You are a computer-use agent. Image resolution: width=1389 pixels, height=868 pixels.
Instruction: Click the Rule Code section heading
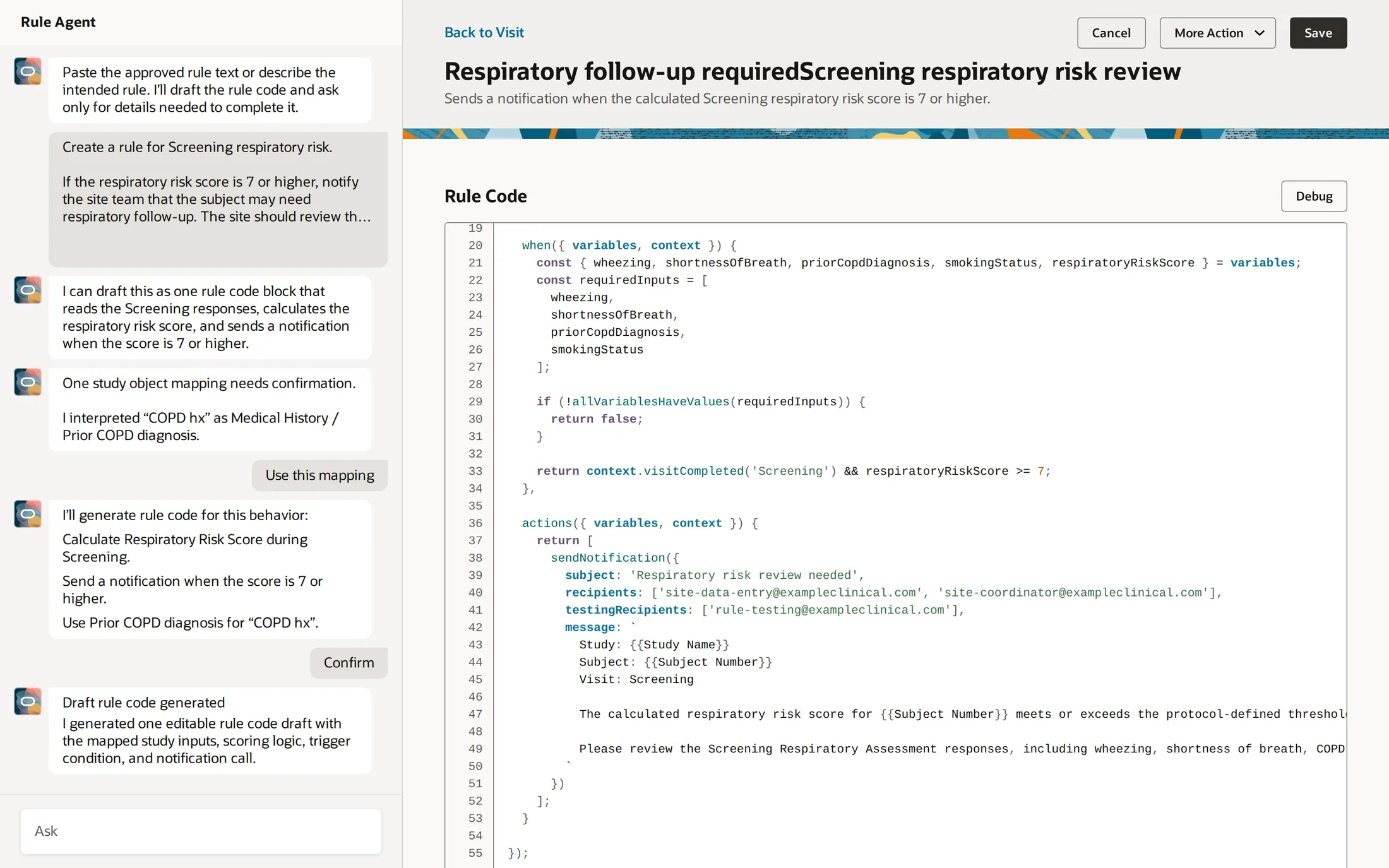(x=486, y=196)
